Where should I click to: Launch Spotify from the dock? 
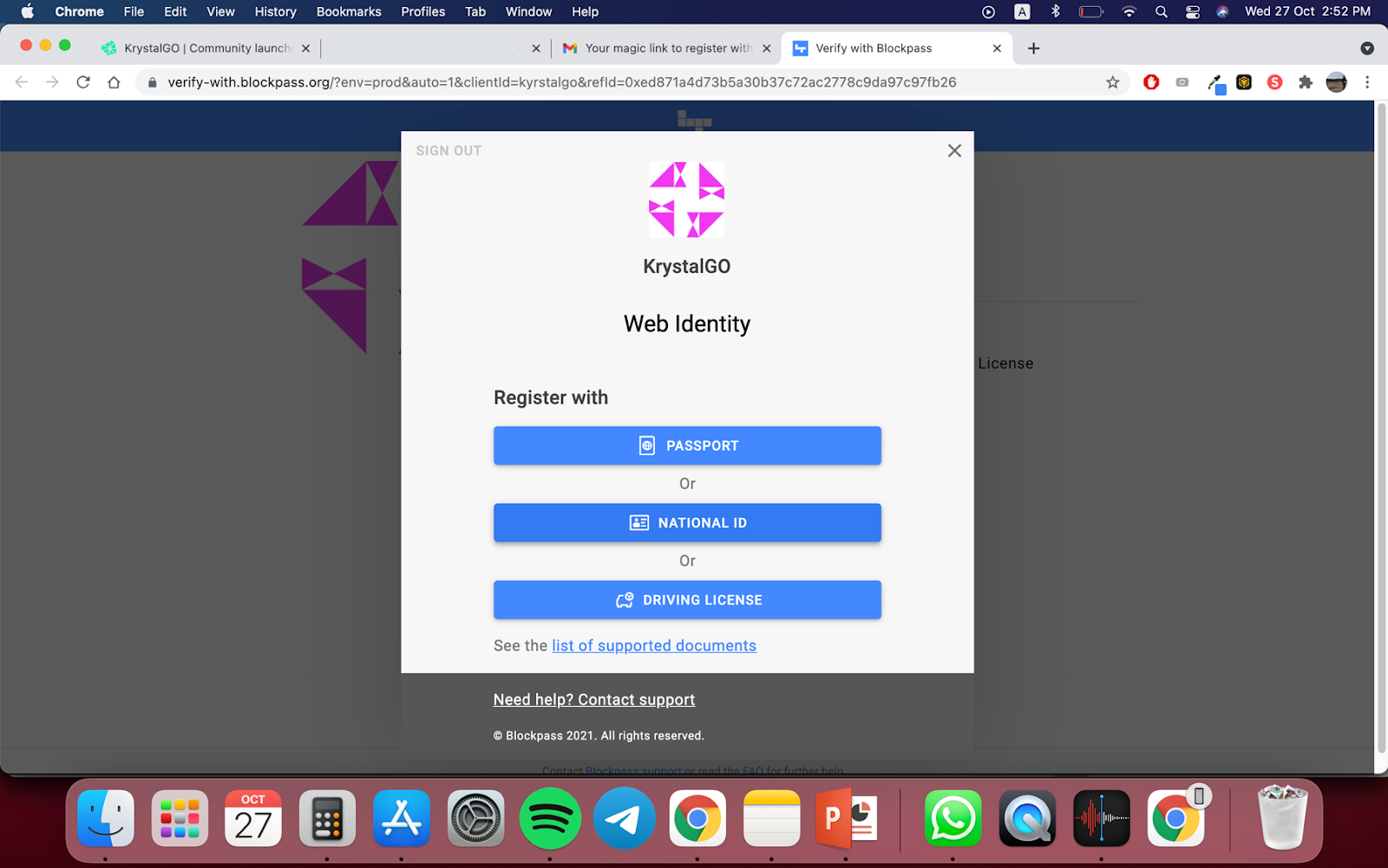point(550,819)
